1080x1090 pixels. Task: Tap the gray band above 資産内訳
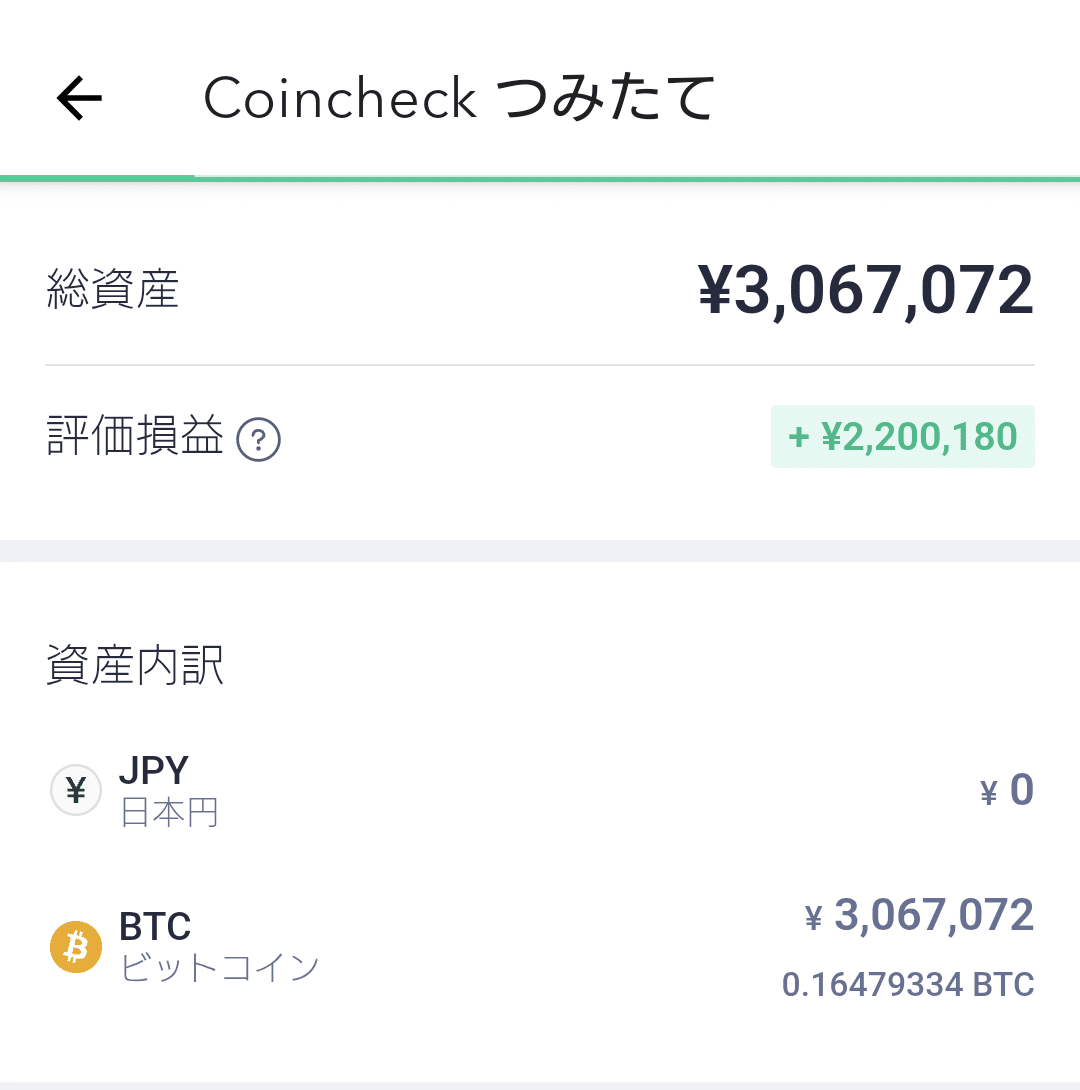(540, 551)
